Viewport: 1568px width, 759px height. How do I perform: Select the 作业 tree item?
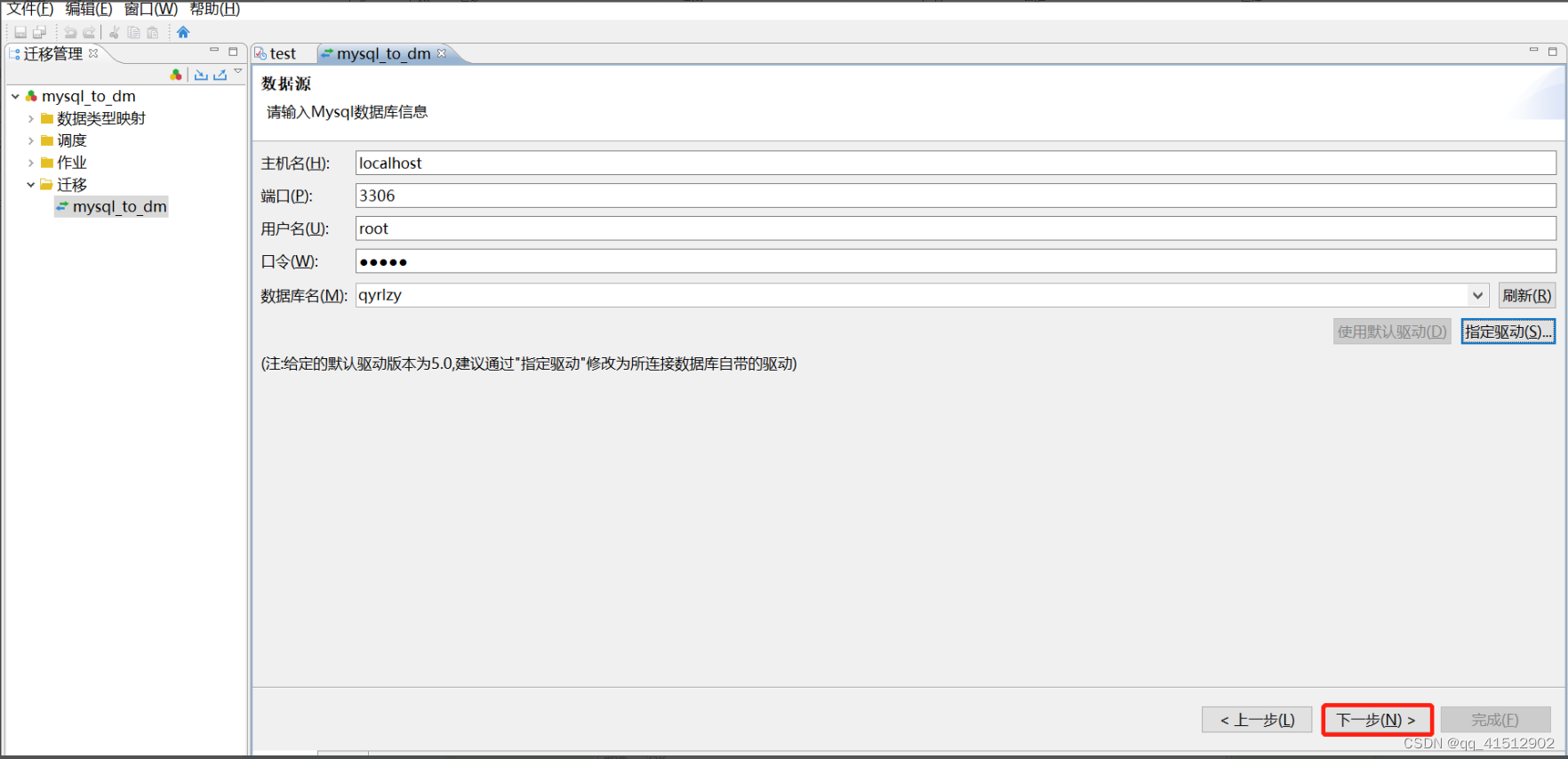point(72,163)
